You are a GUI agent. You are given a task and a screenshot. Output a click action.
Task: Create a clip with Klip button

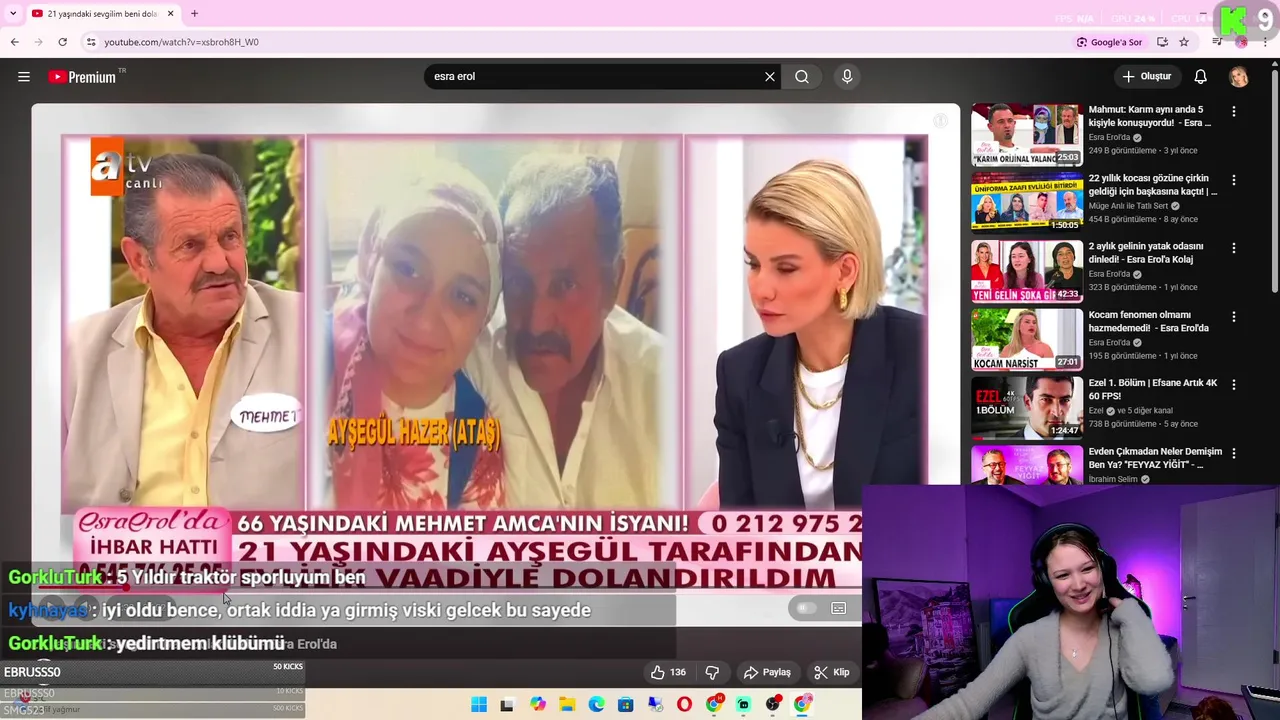832,672
